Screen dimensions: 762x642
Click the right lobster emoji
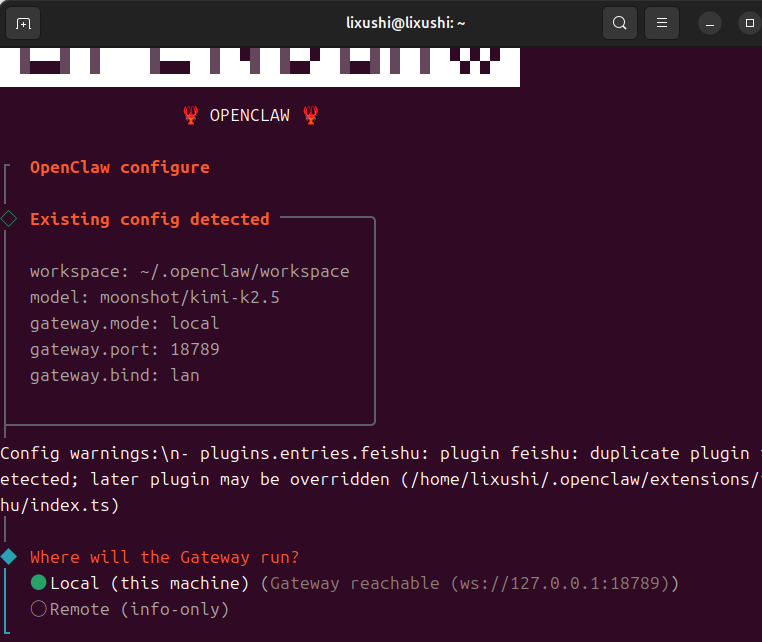click(311, 116)
